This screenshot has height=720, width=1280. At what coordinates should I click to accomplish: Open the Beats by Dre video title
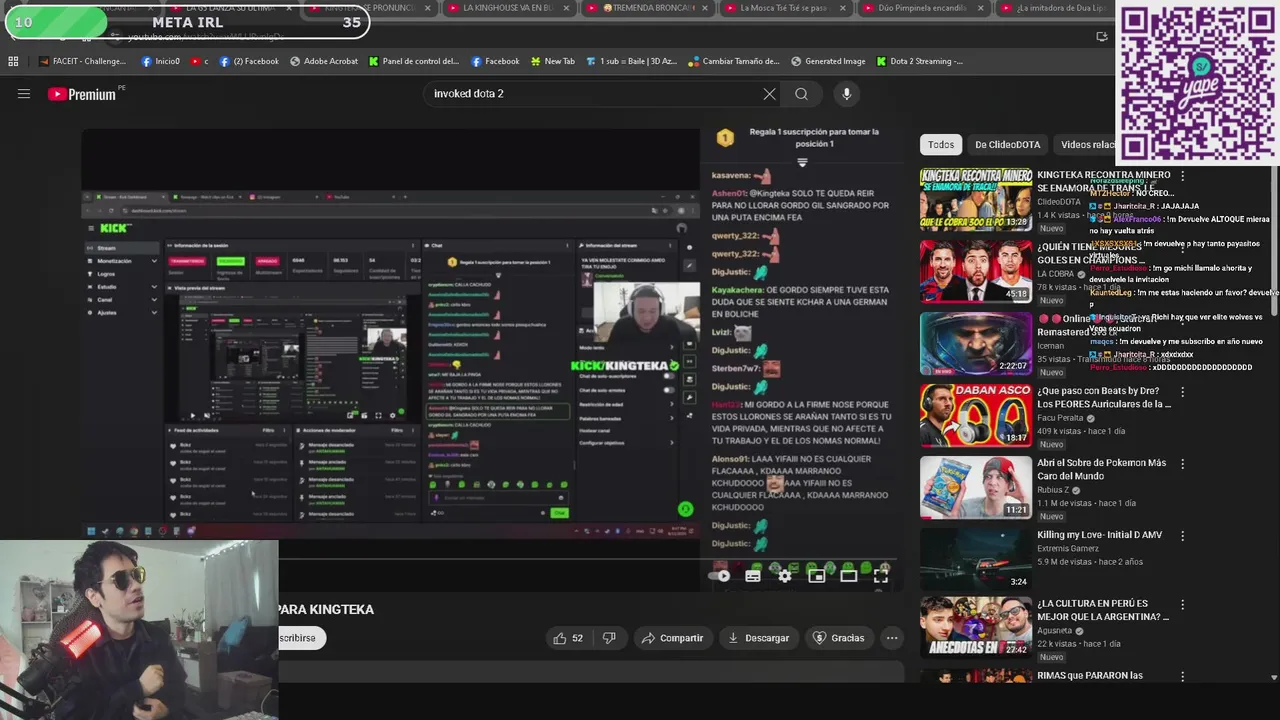[1103, 398]
